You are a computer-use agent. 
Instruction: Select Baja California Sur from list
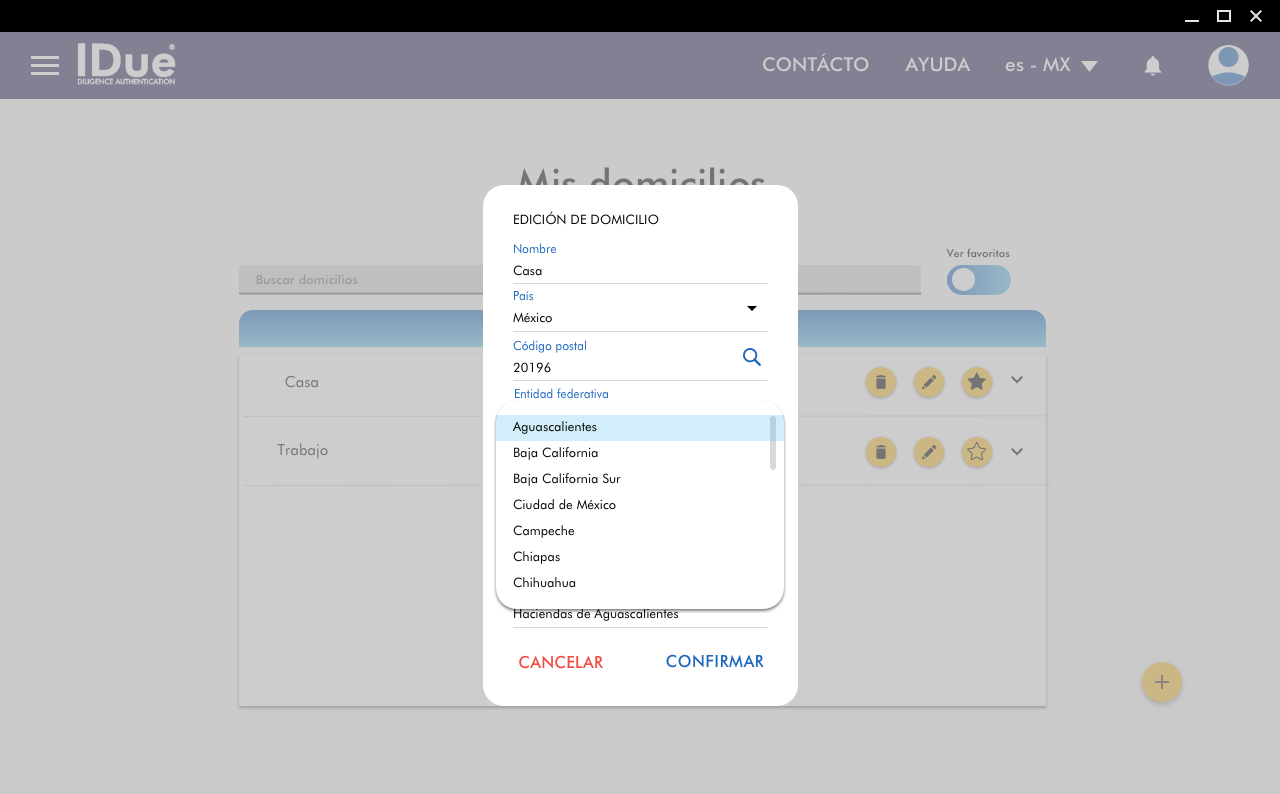pos(567,479)
